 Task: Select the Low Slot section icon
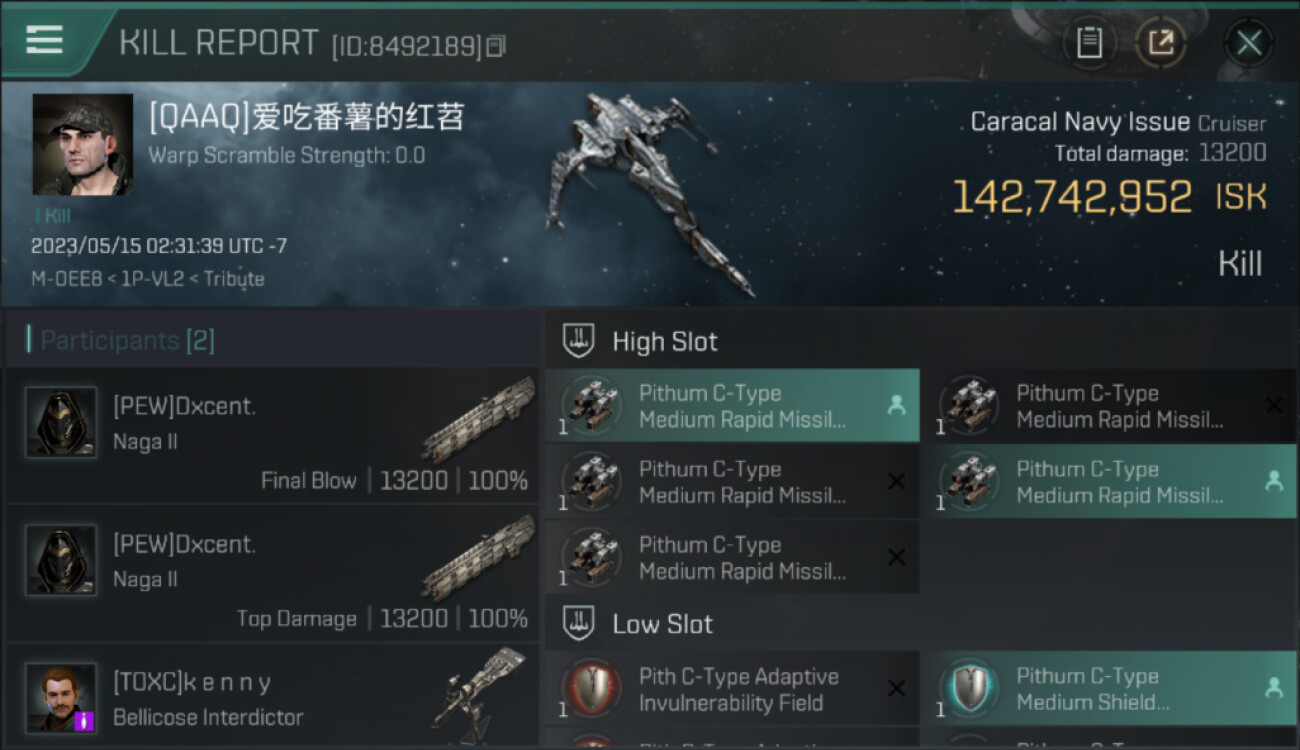point(579,624)
